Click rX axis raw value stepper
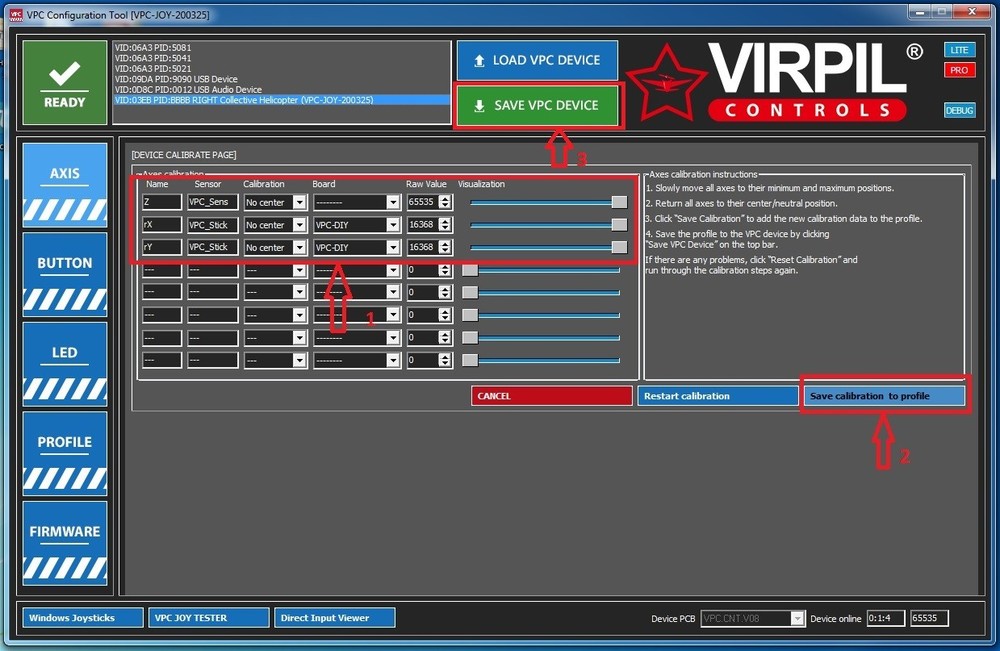 point(445,224)
